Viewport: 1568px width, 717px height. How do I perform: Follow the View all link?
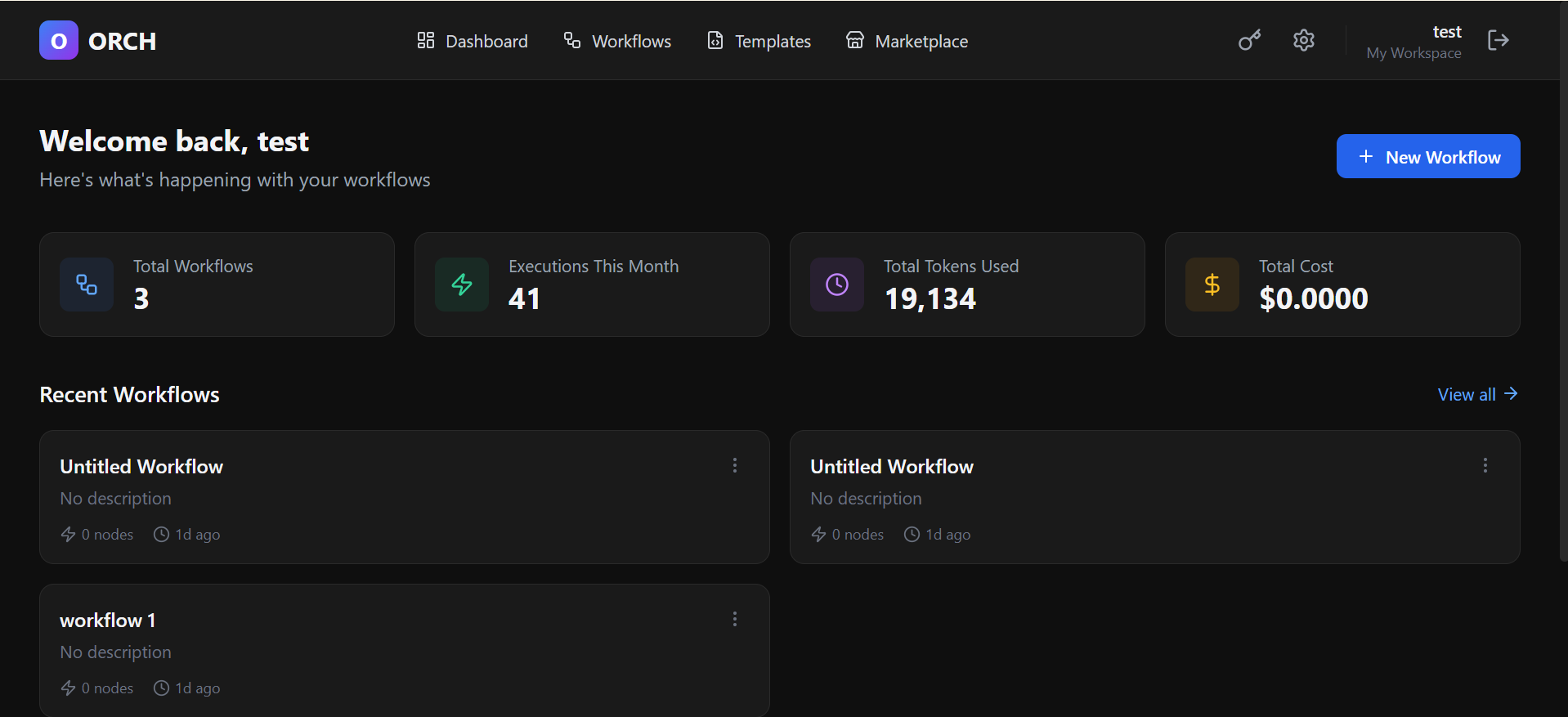point(1478,394)
